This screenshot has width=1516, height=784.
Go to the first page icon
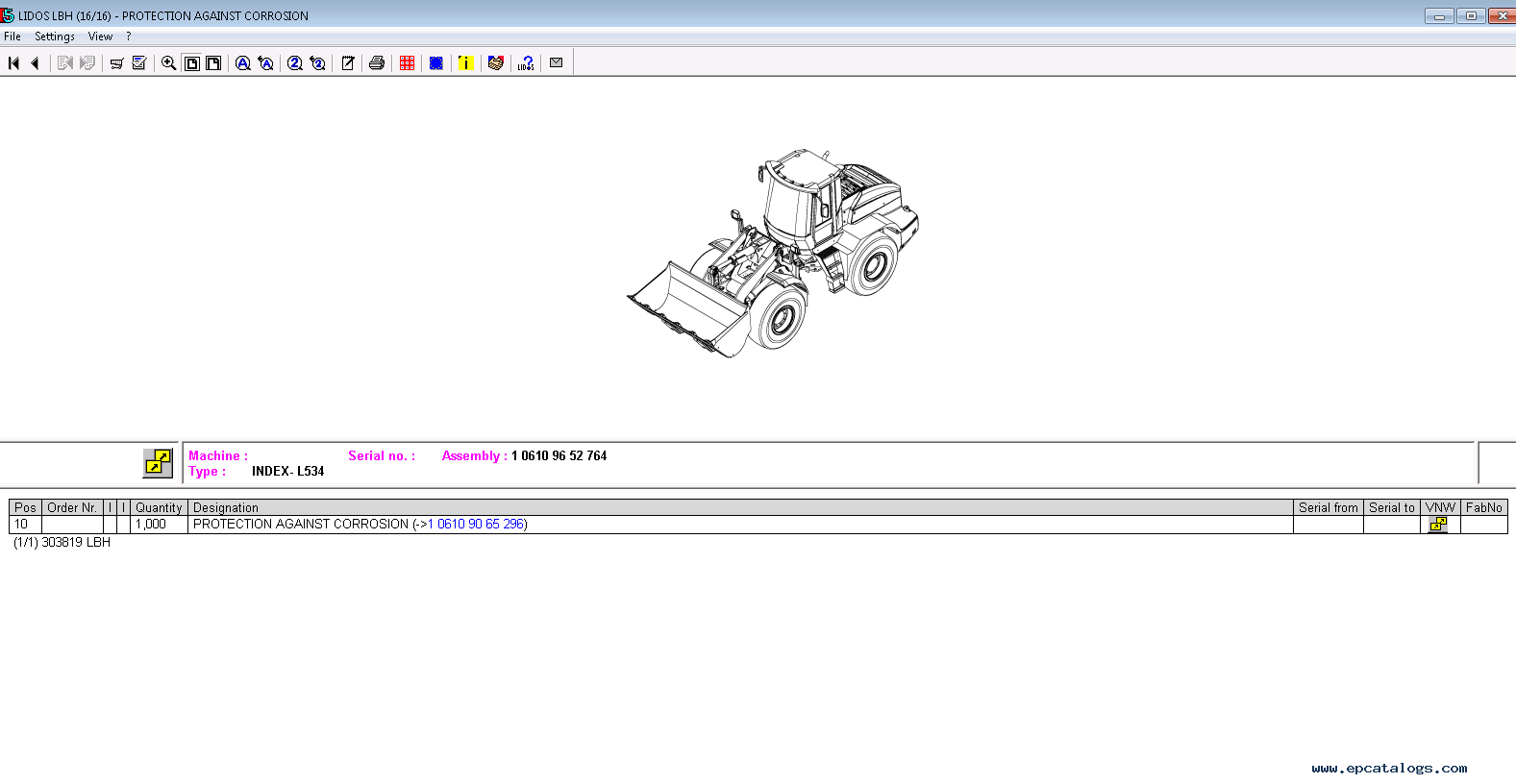tap(13, 63)
